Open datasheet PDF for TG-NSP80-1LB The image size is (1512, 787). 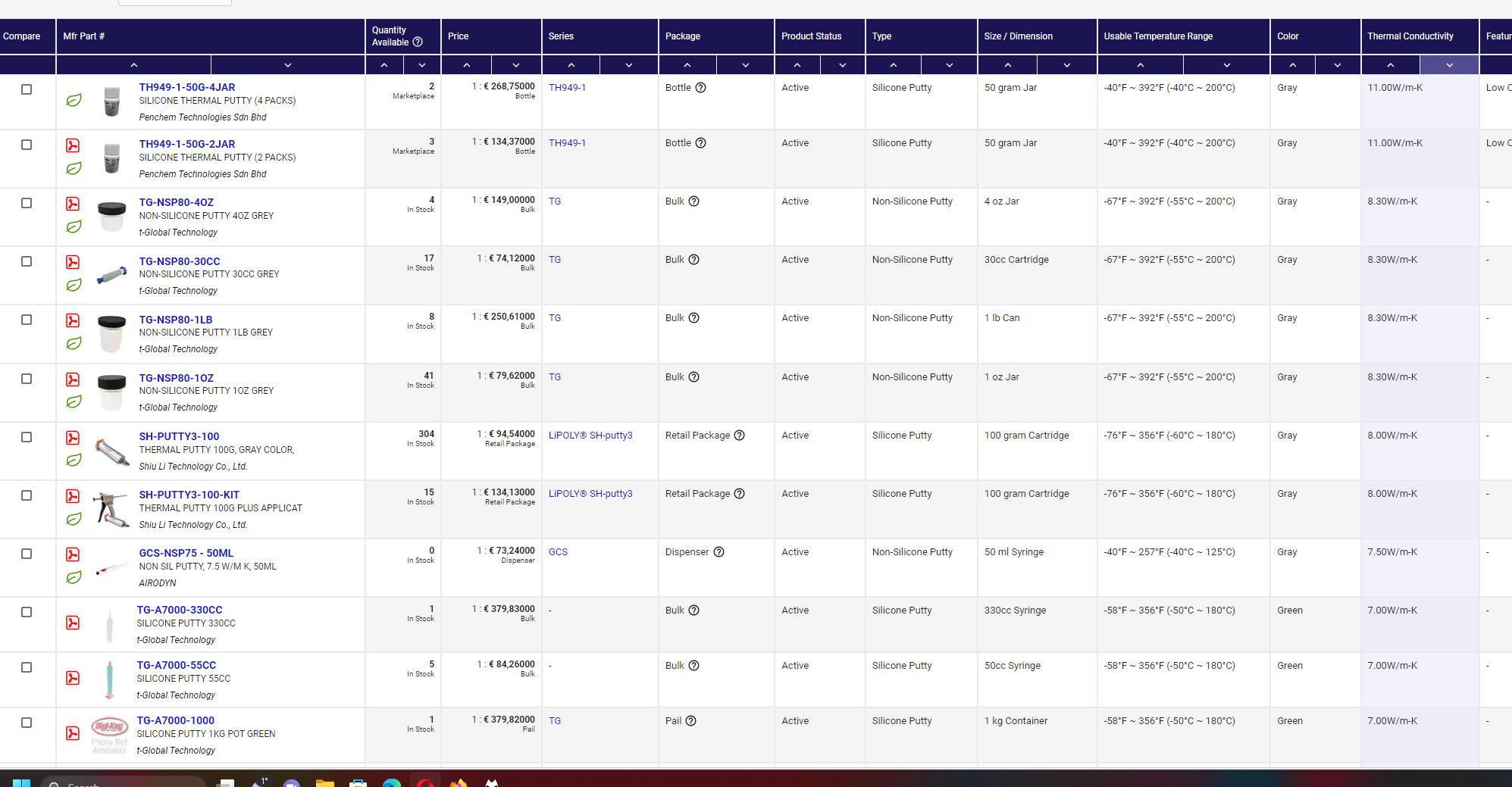(73, 320)
